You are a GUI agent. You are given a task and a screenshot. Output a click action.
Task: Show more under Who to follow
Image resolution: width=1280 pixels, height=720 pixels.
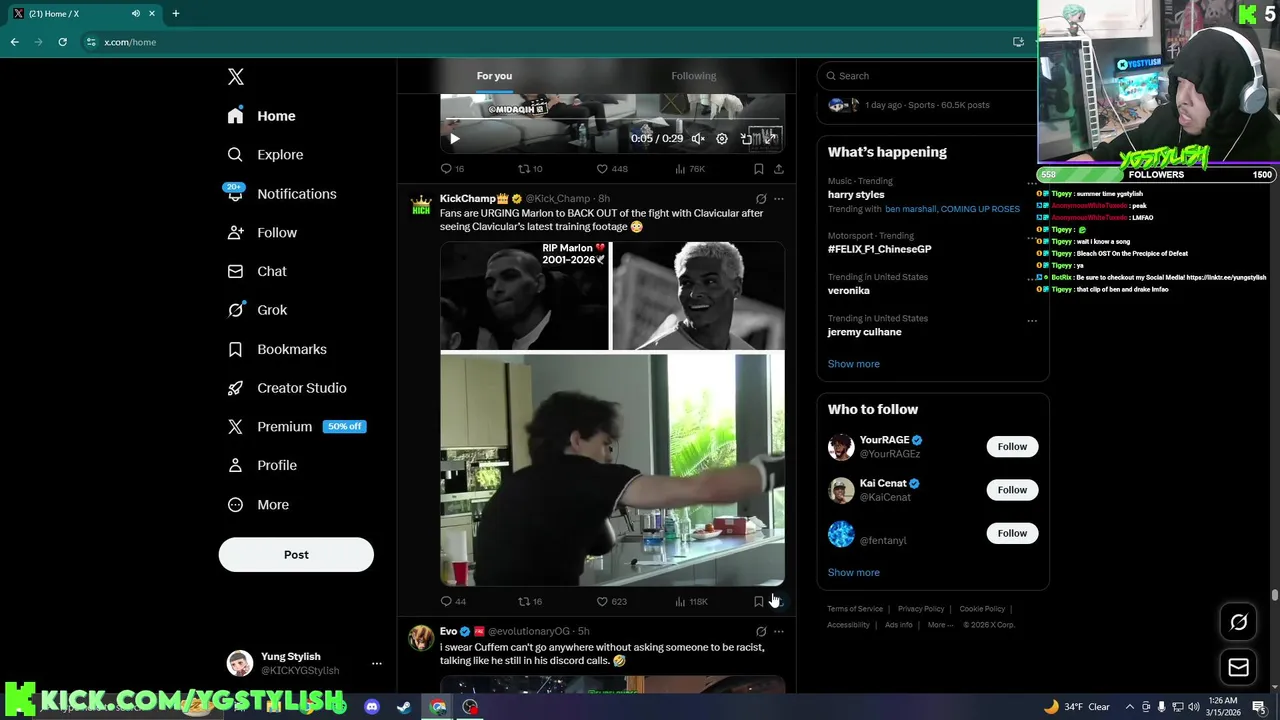click(853, 573)
